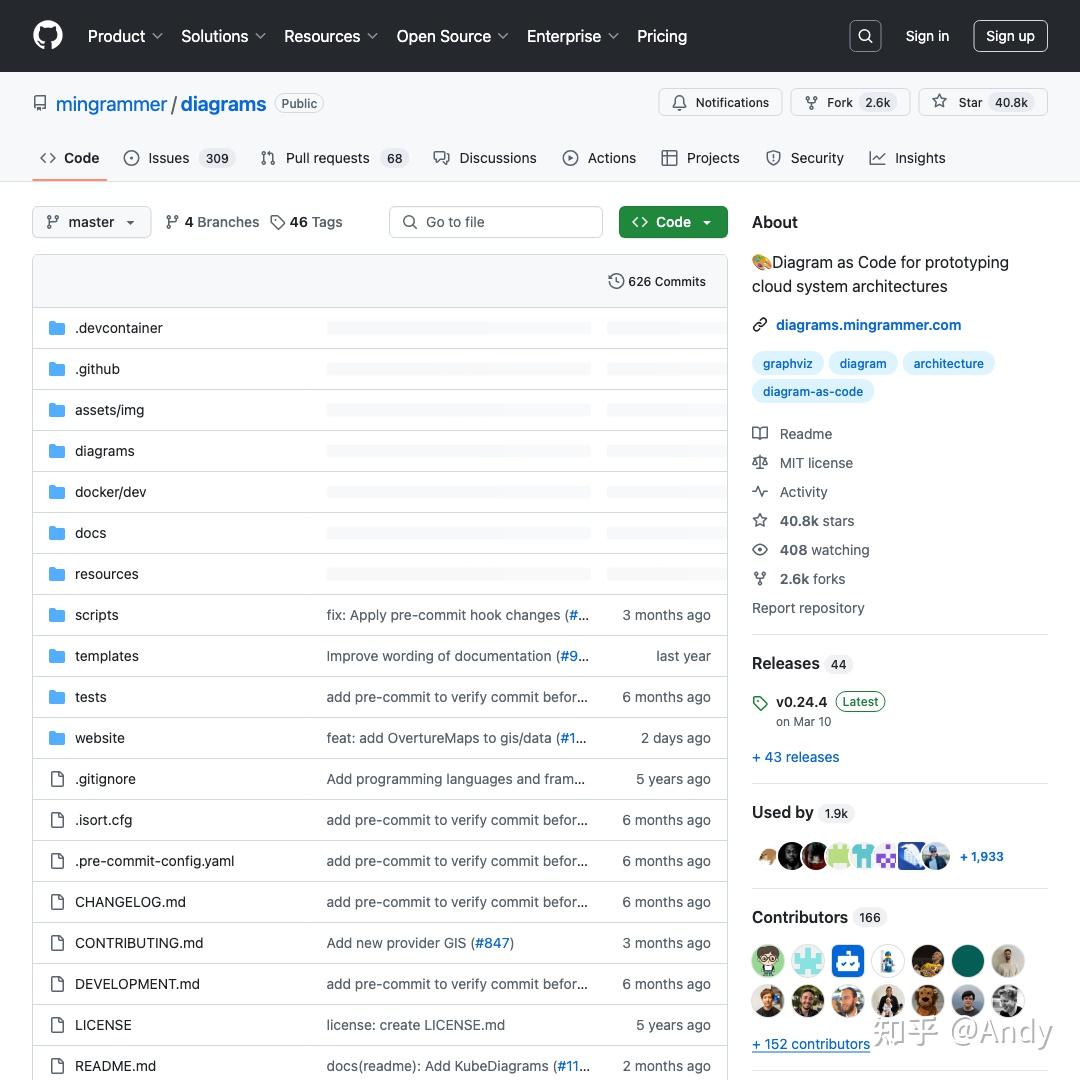This screenshot has height=1080, width=1080.
Task: Expand the green Code dropdown
Action: tap(673, 222)
